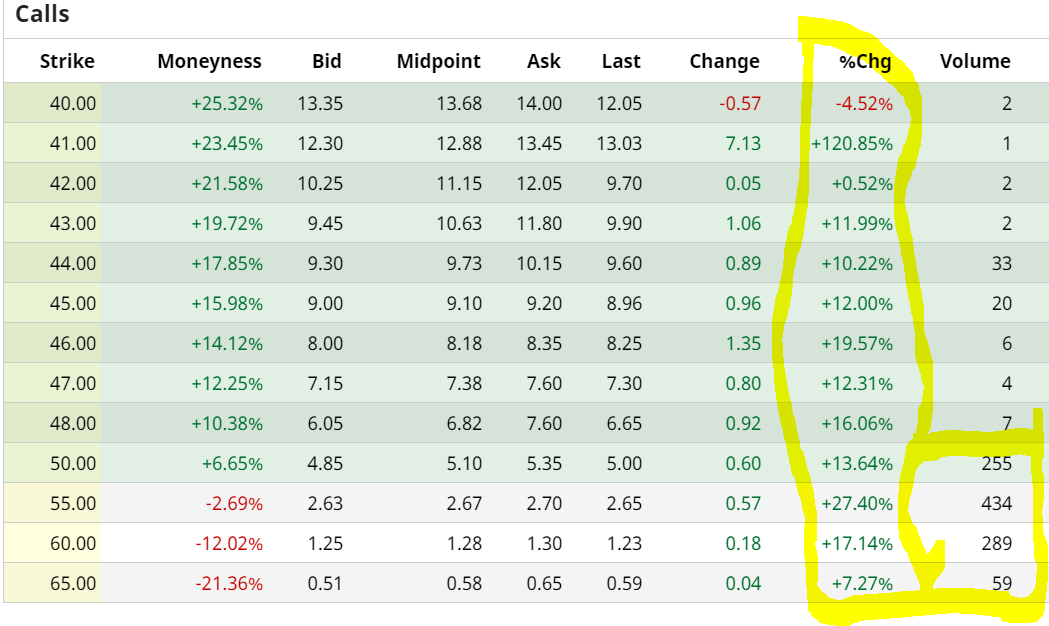Sort by Moneyness column header
The image size is (1049, 626).
[x=209, y=61]
